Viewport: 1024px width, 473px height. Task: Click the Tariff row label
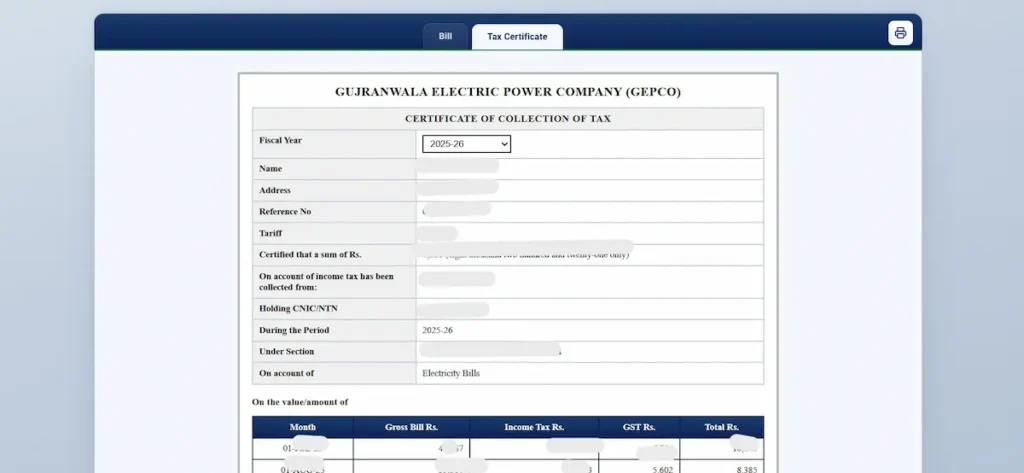[270, 233]
